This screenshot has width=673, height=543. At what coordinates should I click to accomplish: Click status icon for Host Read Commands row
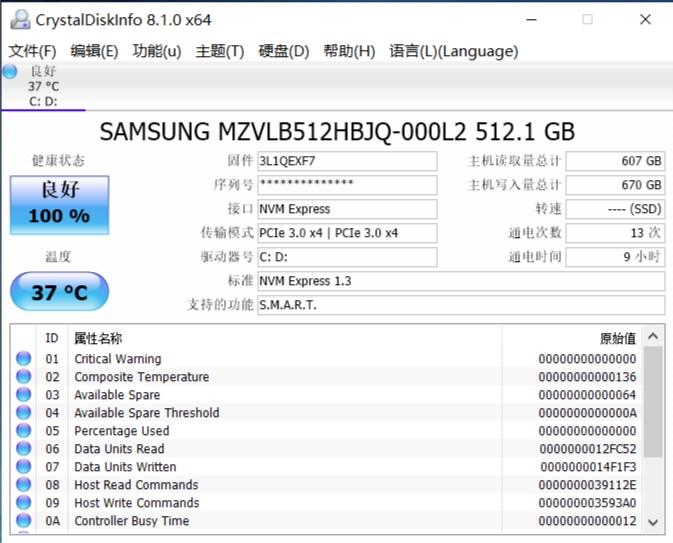coord(24,485)
